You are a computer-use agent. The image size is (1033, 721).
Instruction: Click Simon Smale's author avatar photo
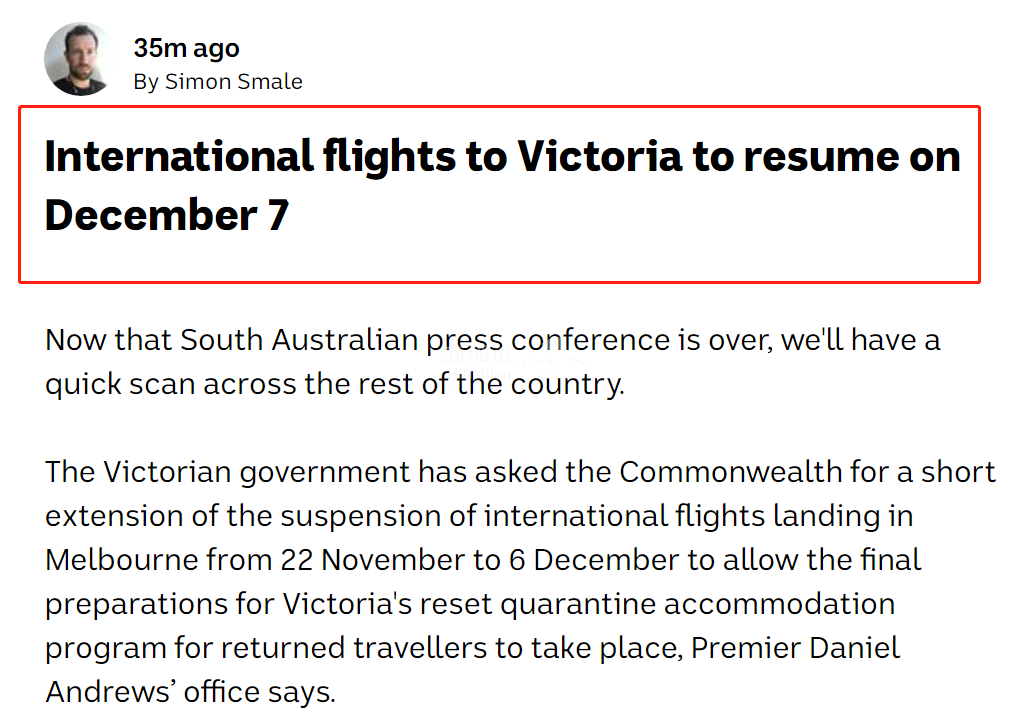(80, 60)
